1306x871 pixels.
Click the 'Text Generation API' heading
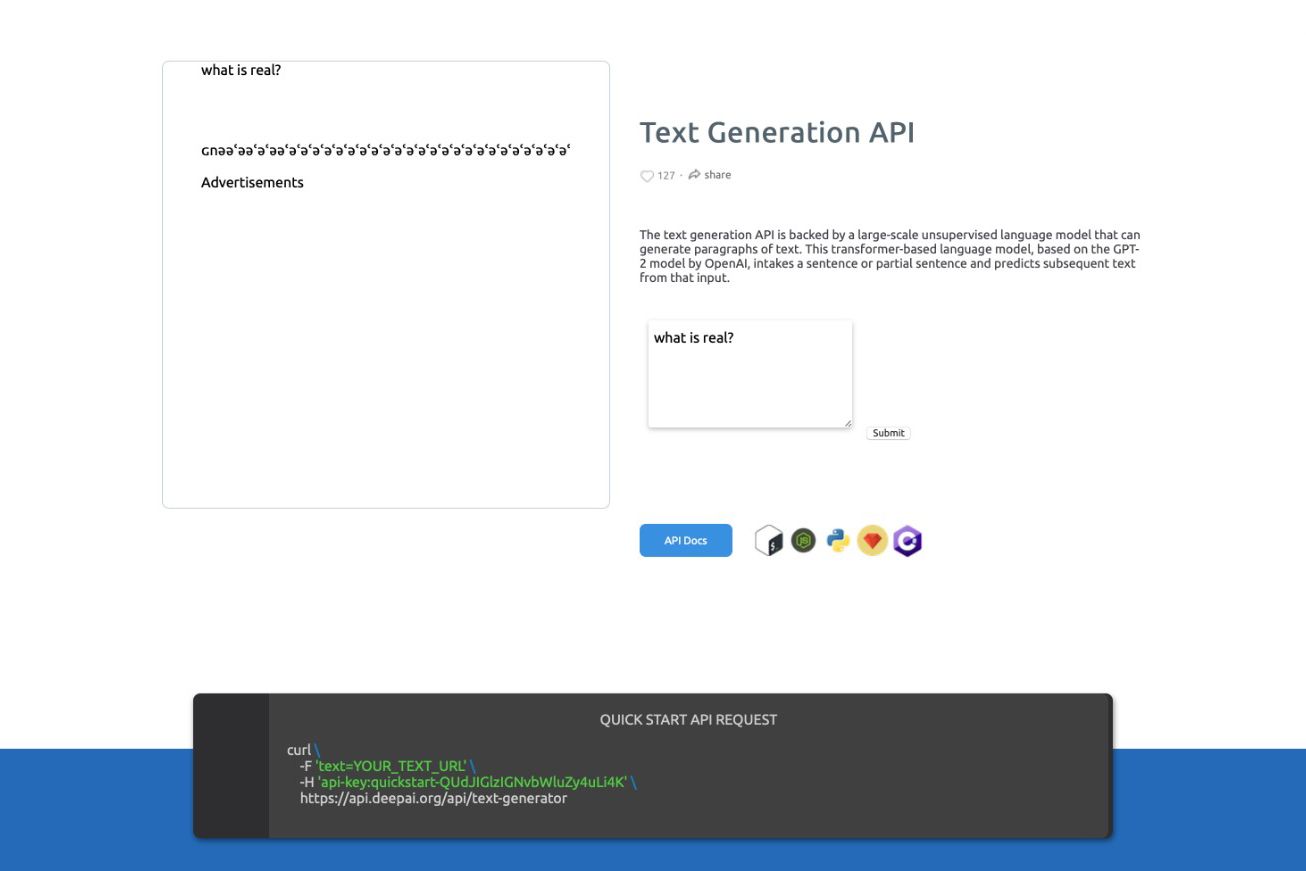[777, 132]
